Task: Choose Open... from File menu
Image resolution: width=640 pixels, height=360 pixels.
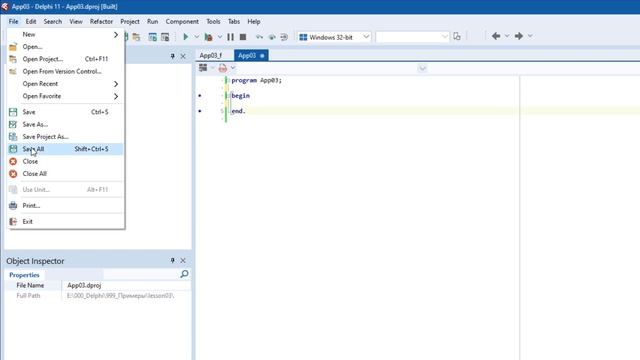Action: click(x=65, y=47)
